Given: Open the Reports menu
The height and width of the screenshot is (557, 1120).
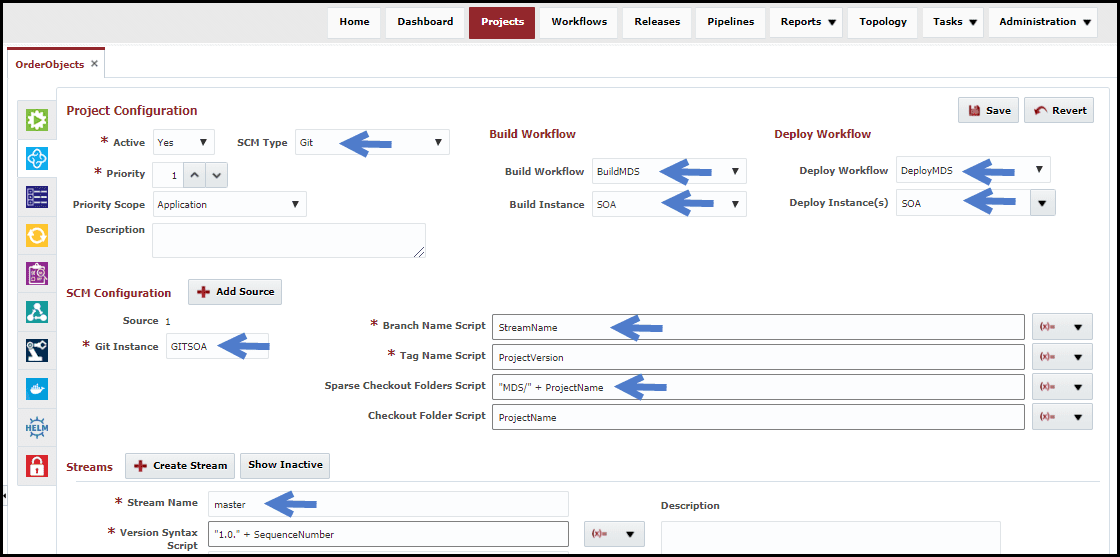Looking at the screenshot, I should (x=806, y=22).
